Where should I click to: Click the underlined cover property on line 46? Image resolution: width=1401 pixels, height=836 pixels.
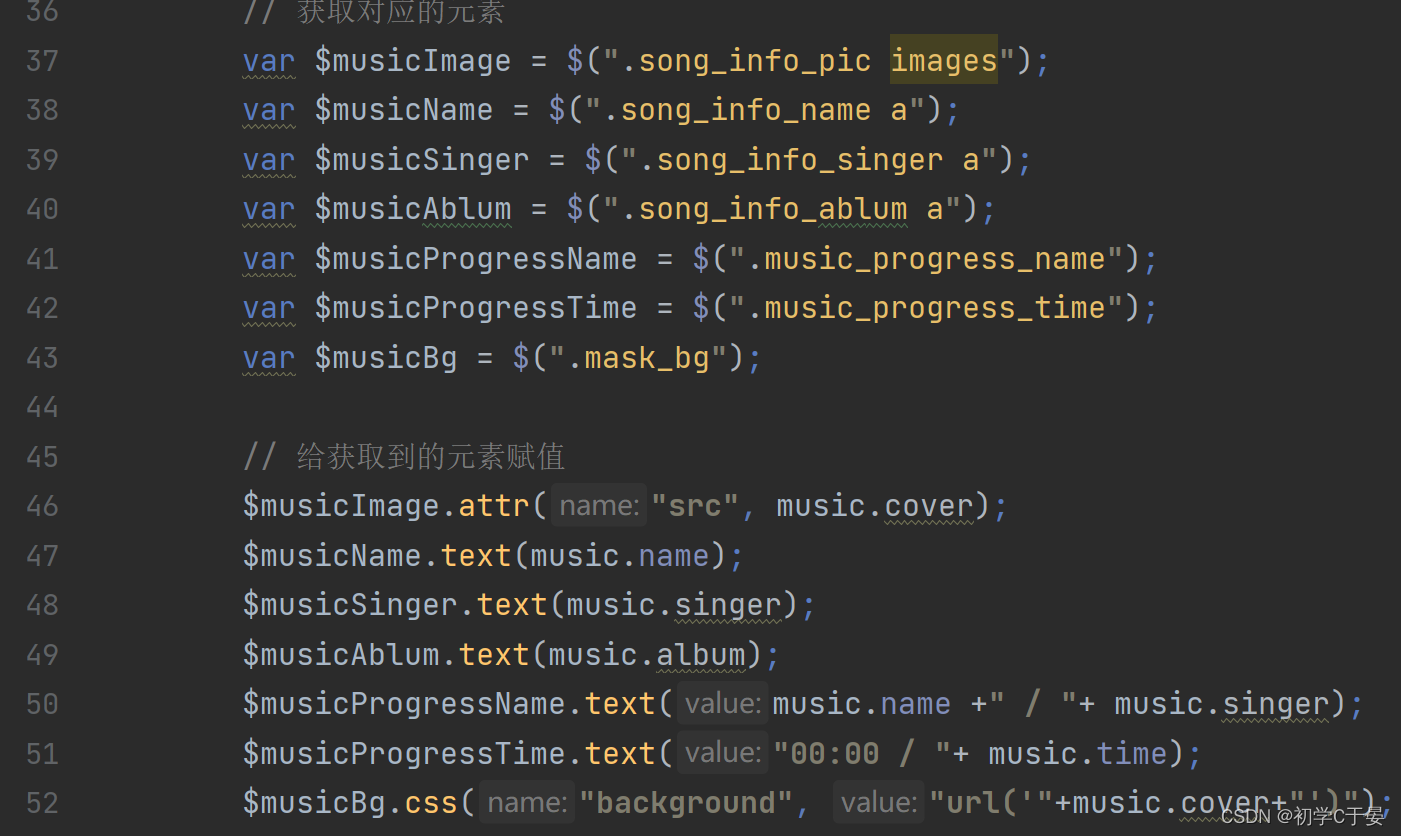click(929, 506)
